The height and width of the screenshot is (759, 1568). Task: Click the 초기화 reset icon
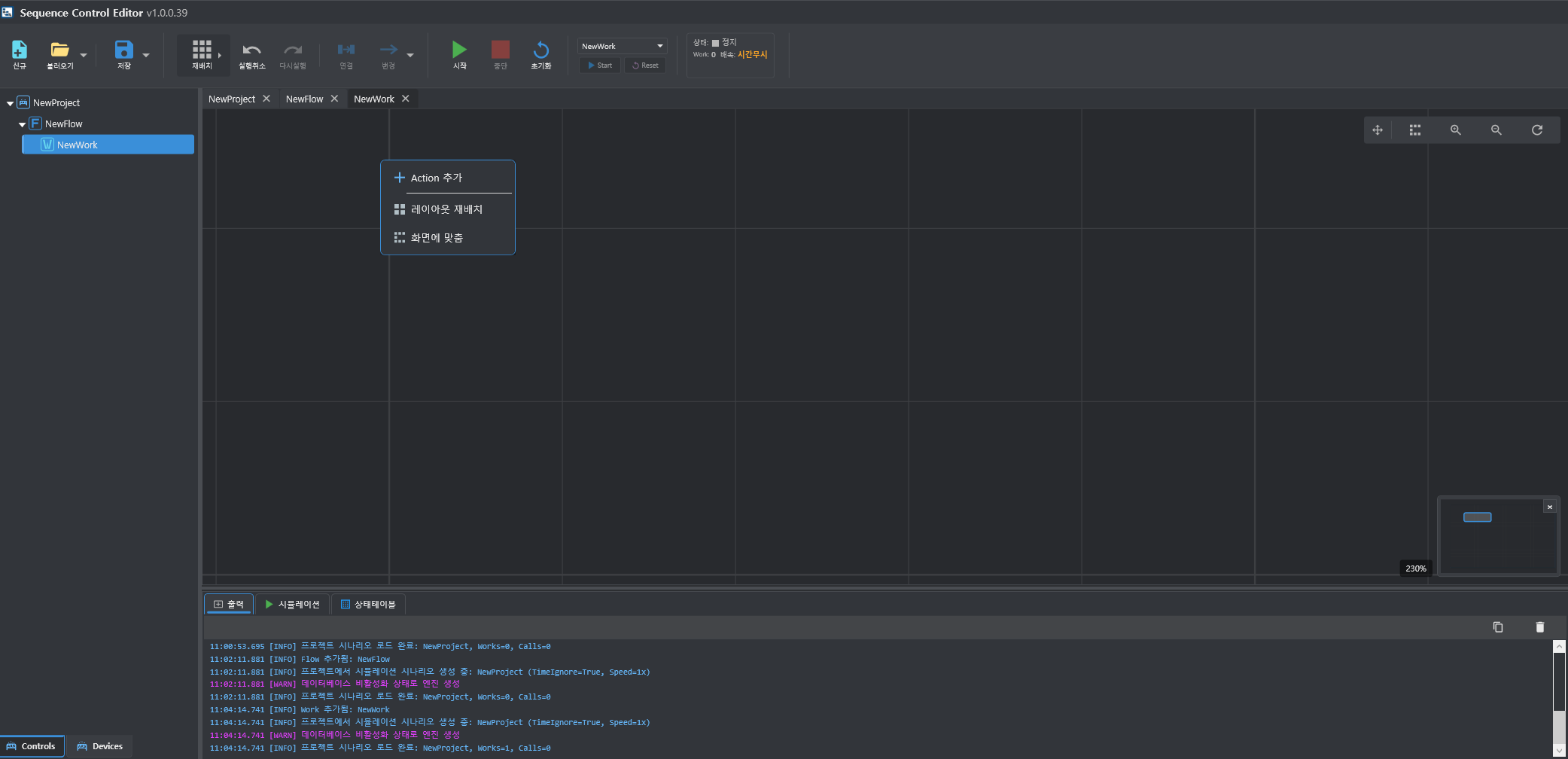[x=540, y=51]
